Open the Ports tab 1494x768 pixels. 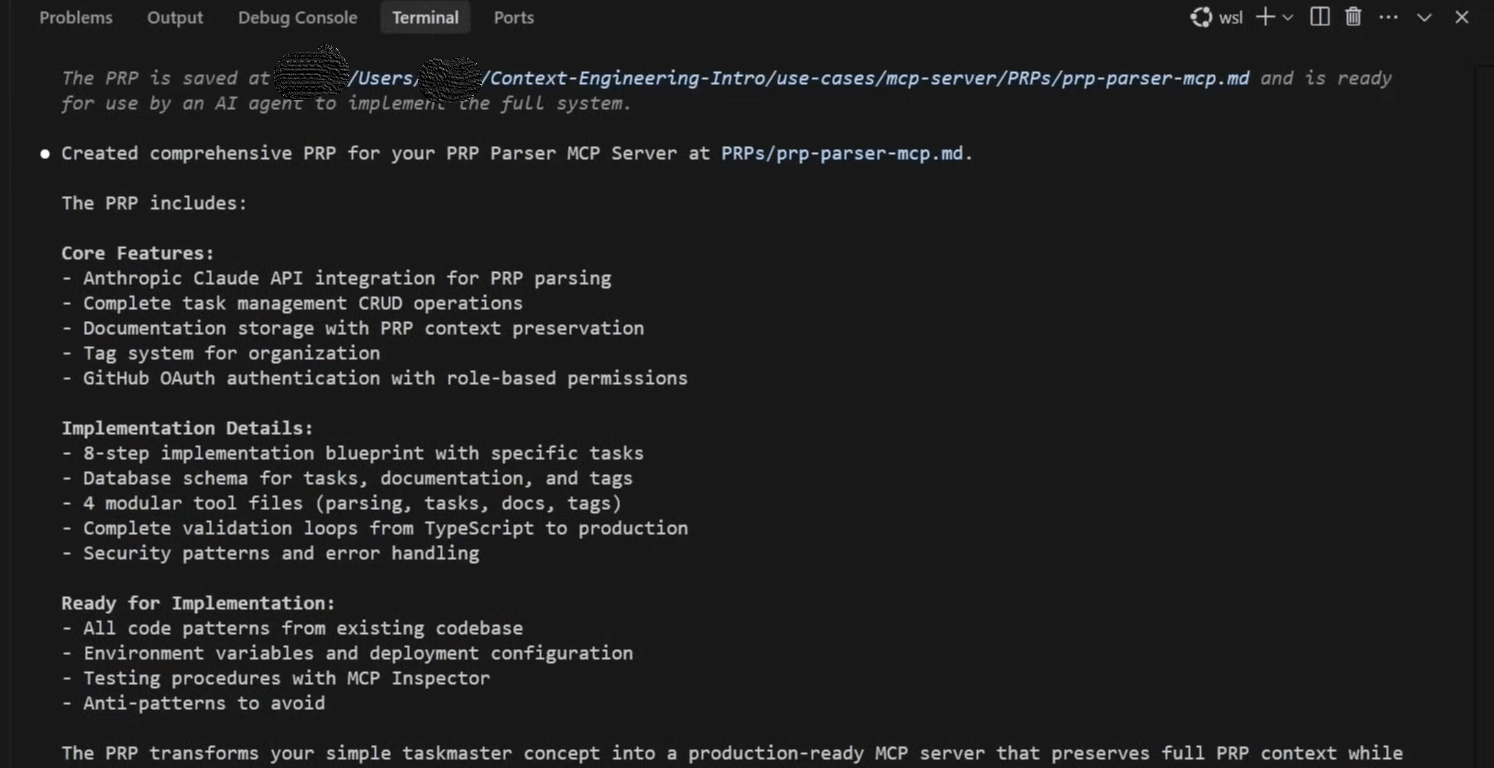tap(514, 18)
